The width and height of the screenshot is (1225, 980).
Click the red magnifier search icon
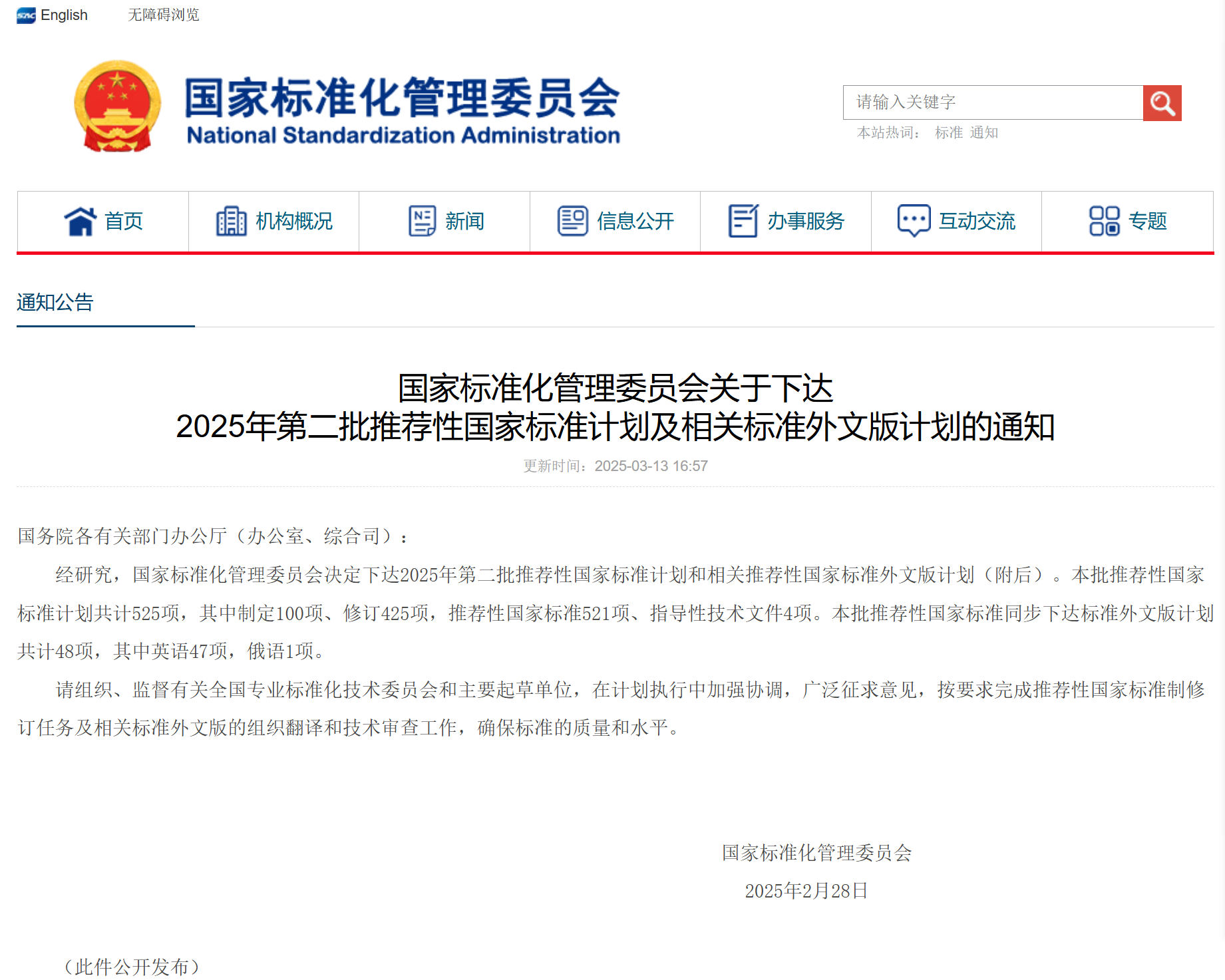[x=1162, y=103]
